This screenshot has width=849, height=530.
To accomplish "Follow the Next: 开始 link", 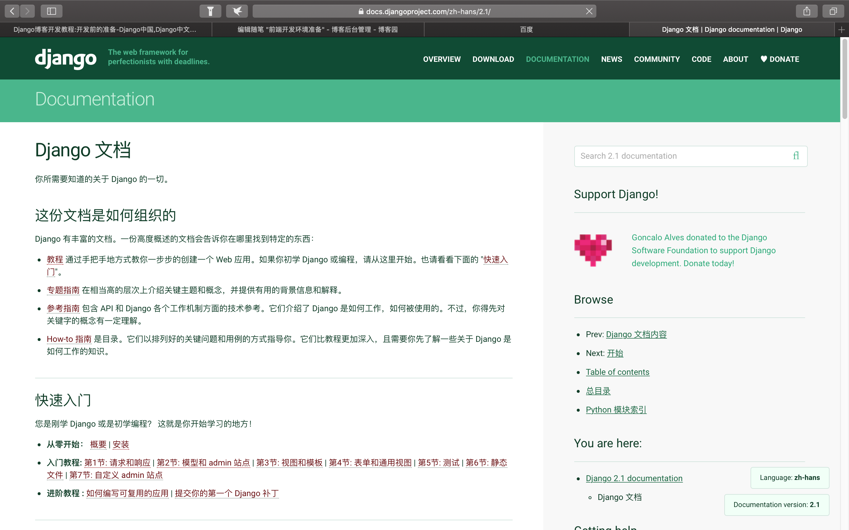I will (x=615, y=353).
